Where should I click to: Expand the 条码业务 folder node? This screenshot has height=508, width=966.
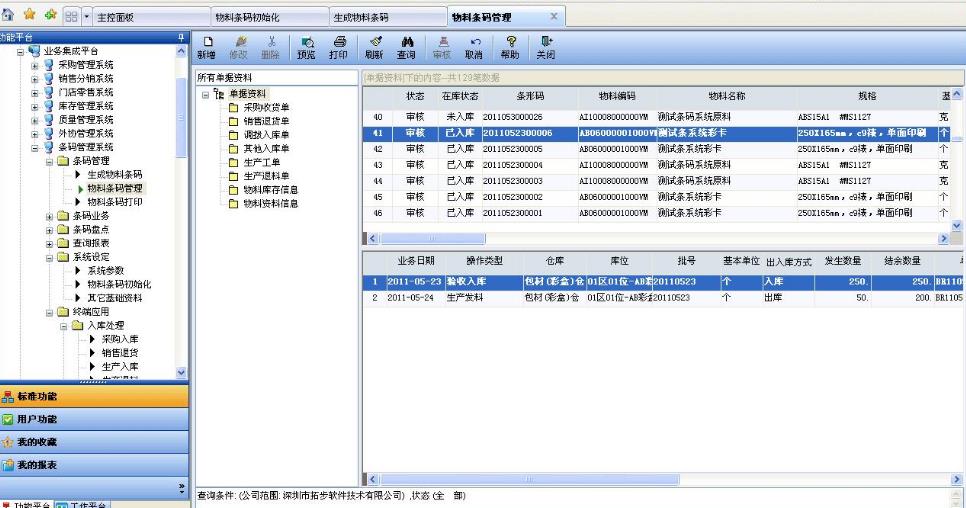tap(49, 216)
